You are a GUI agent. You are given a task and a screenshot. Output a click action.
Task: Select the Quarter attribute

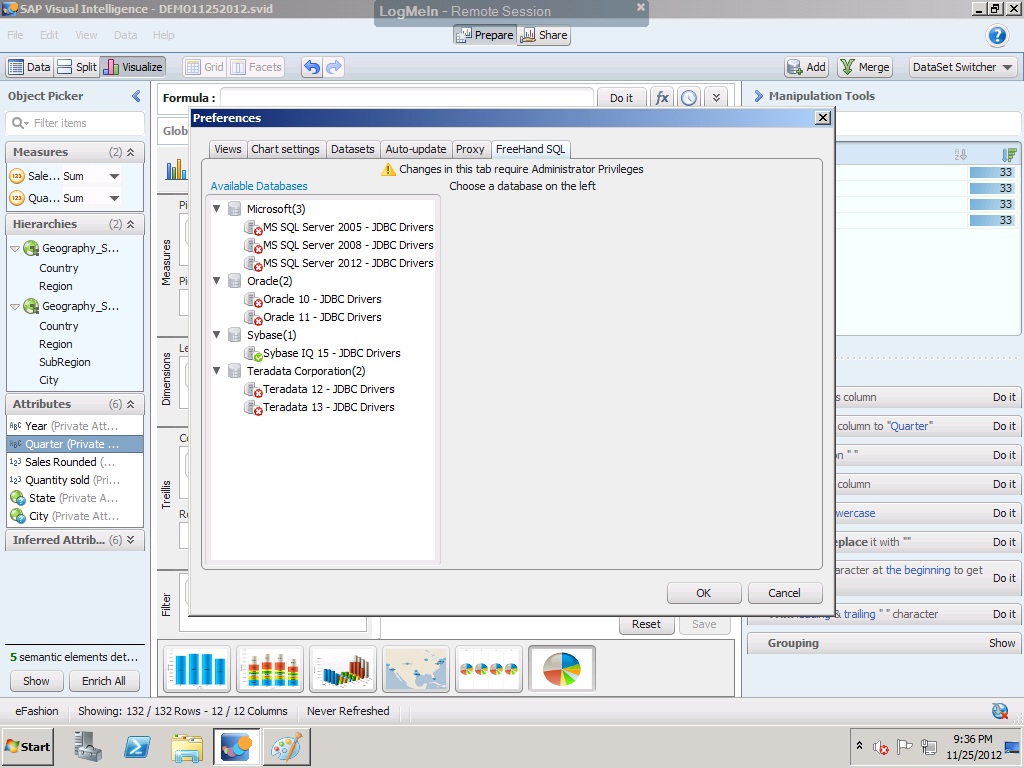pos(74,444)
